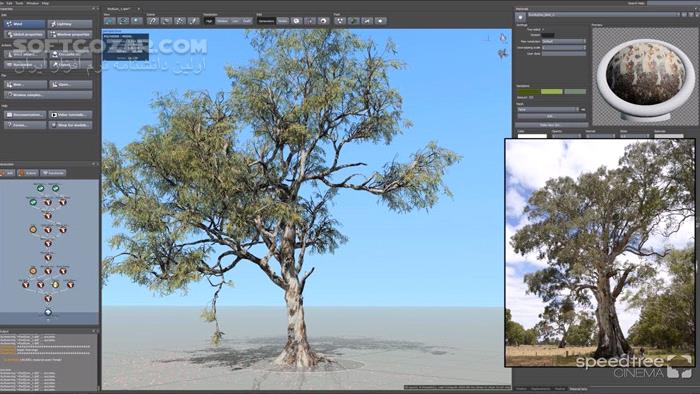Set resolution to Draft
This screenshot has width=700, height=394.
(x=247, y=21)
